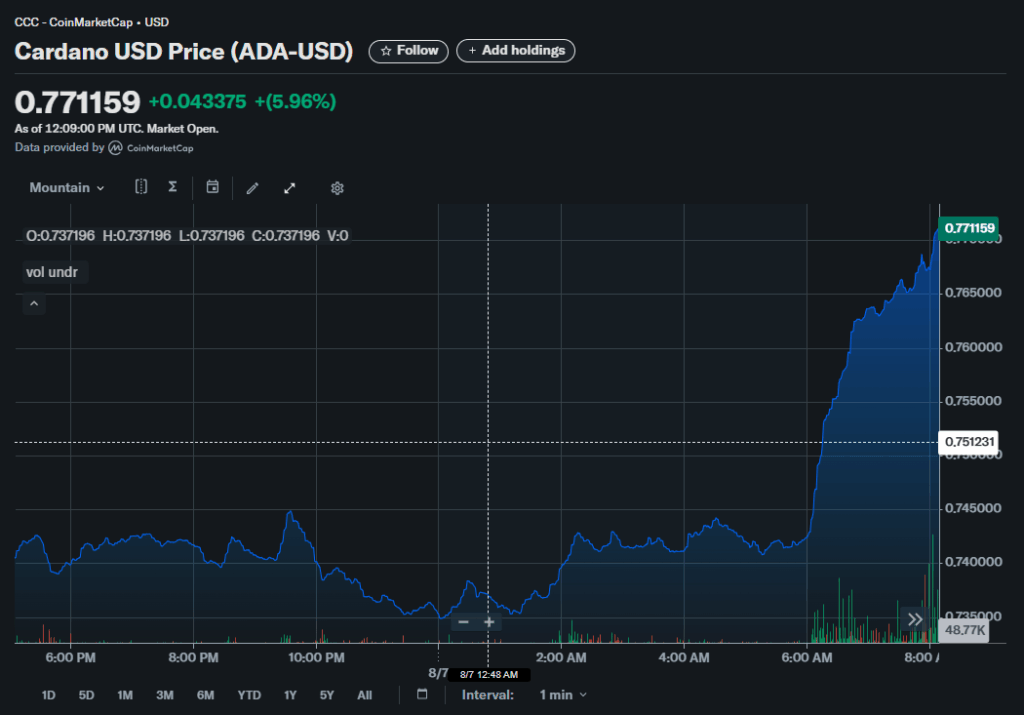Open the comparison tool icon
This screenshot has height=715, width=1024.
coord(141,187)
